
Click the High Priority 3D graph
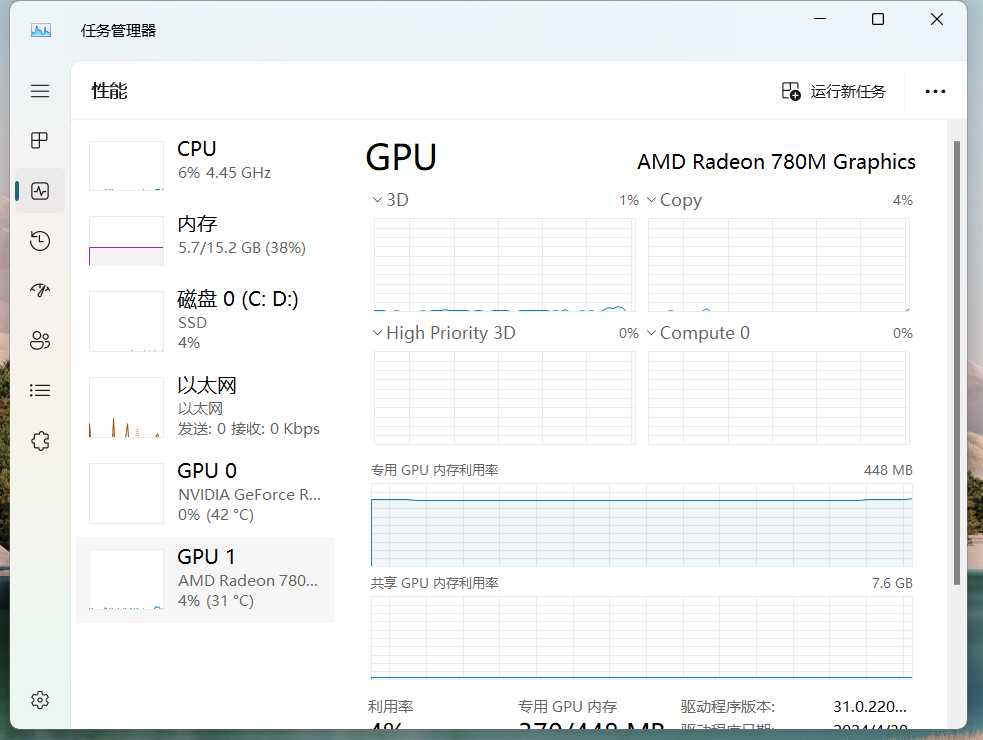pos(505,398)
